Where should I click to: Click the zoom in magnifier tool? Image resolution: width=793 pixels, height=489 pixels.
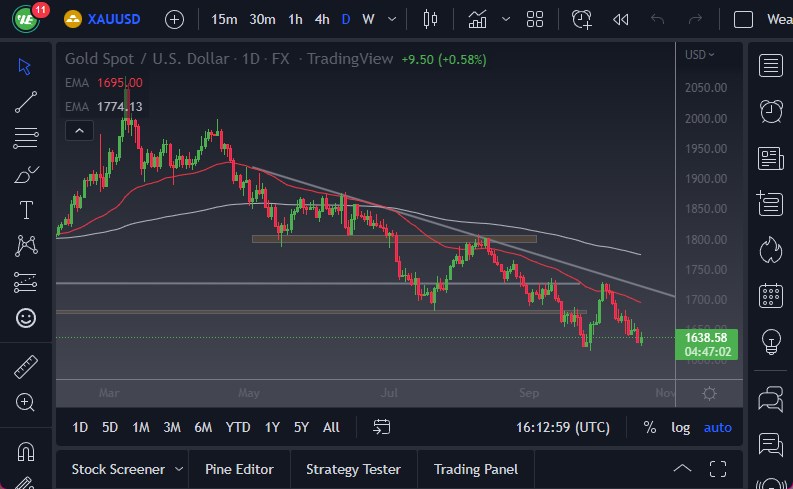(26, 402)
